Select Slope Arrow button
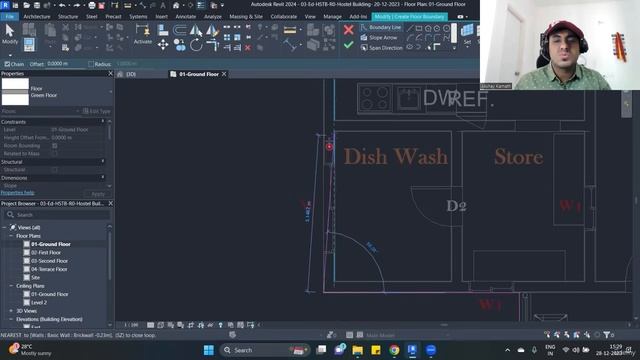Image resolution: width=640 pixels, height=360 pixels. tap(379, 38)
